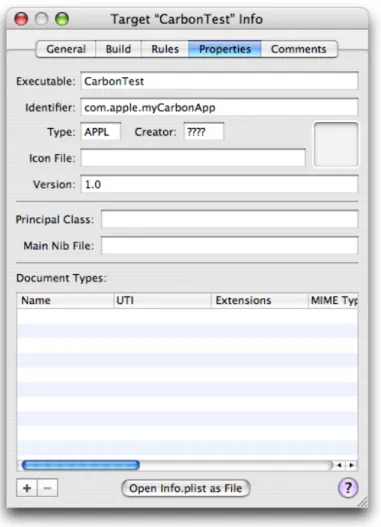
Task: Go to the Comments tab
Action: [x=299, y=49]
